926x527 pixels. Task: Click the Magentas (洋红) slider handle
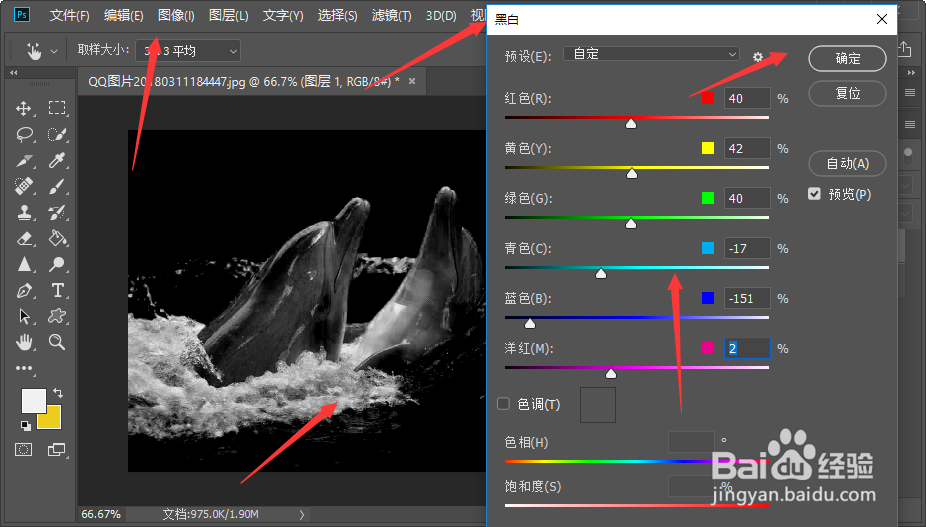(611, 373)
